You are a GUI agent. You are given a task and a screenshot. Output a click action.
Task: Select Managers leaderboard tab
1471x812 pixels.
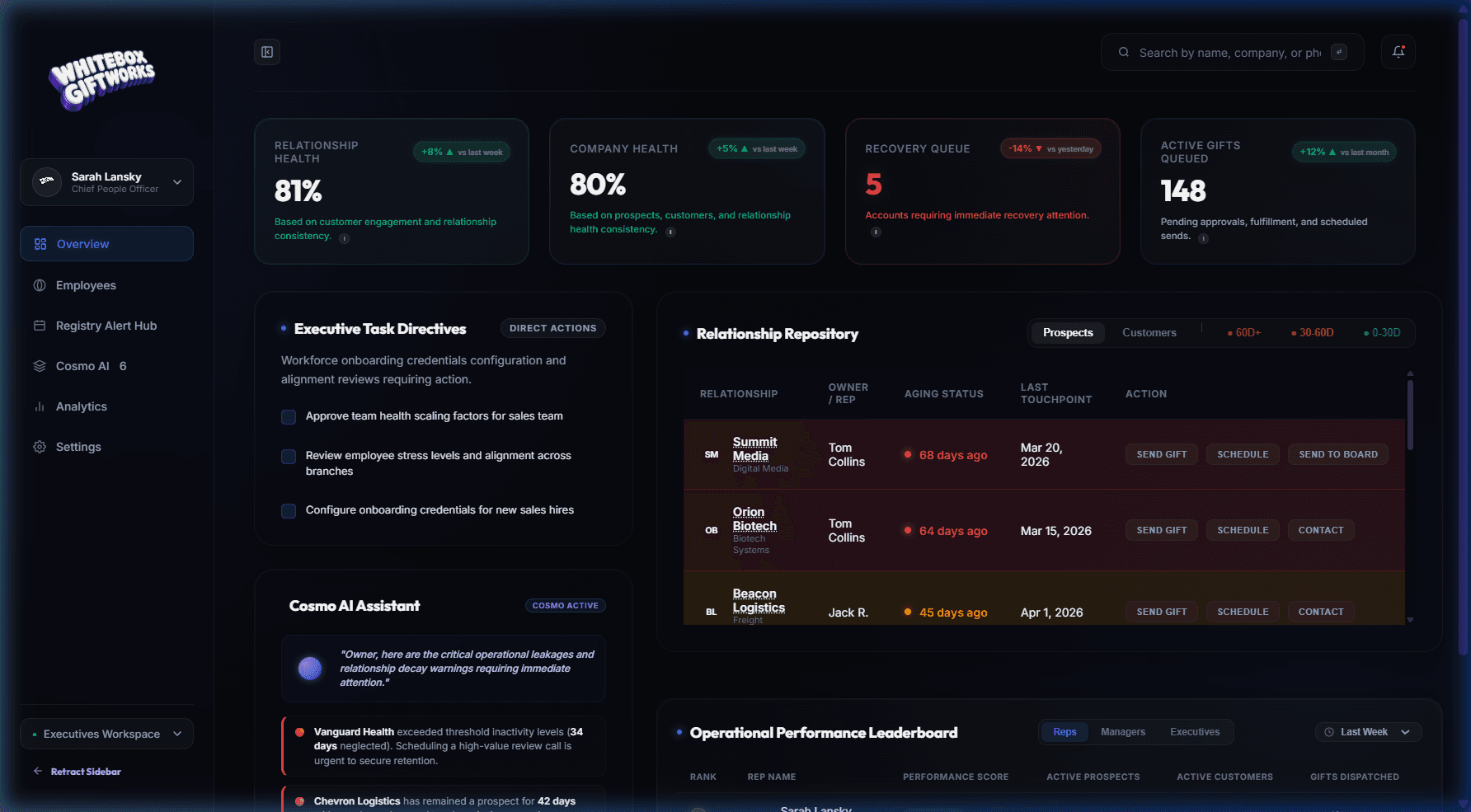click(x=1123, y=732)
